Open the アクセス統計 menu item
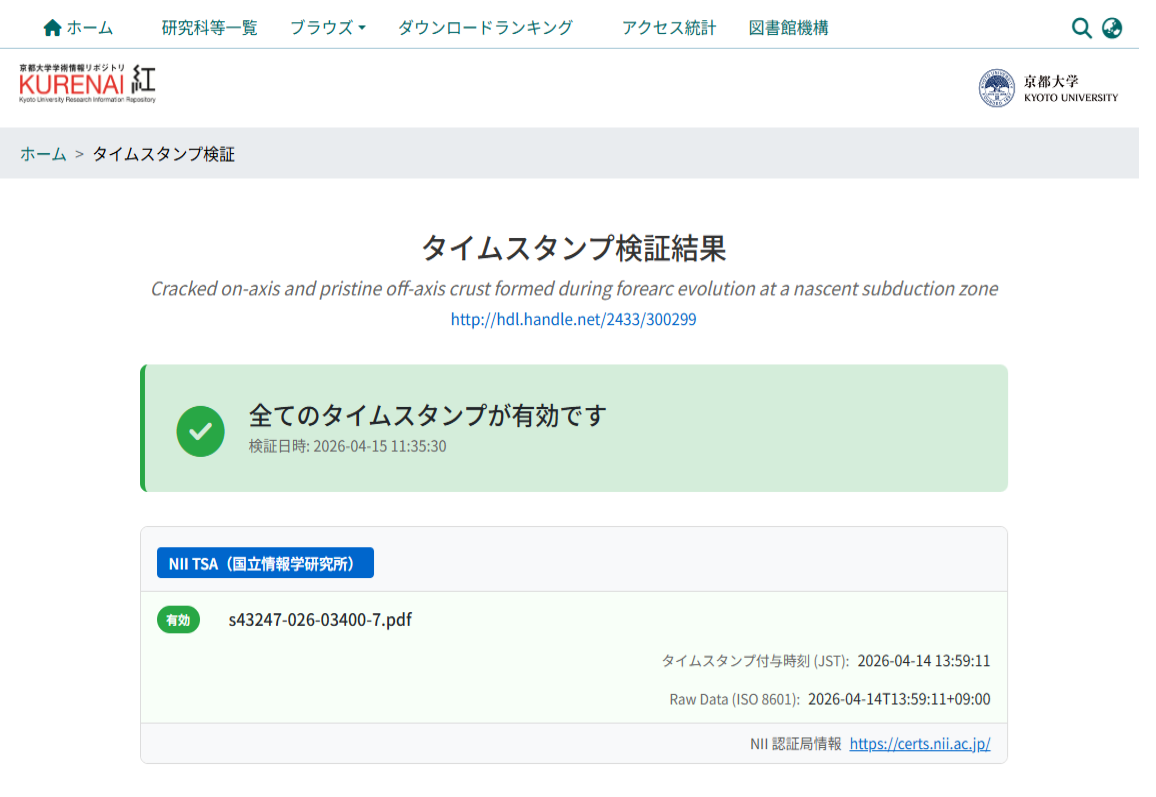1156x797 pixels. point(668,28)
